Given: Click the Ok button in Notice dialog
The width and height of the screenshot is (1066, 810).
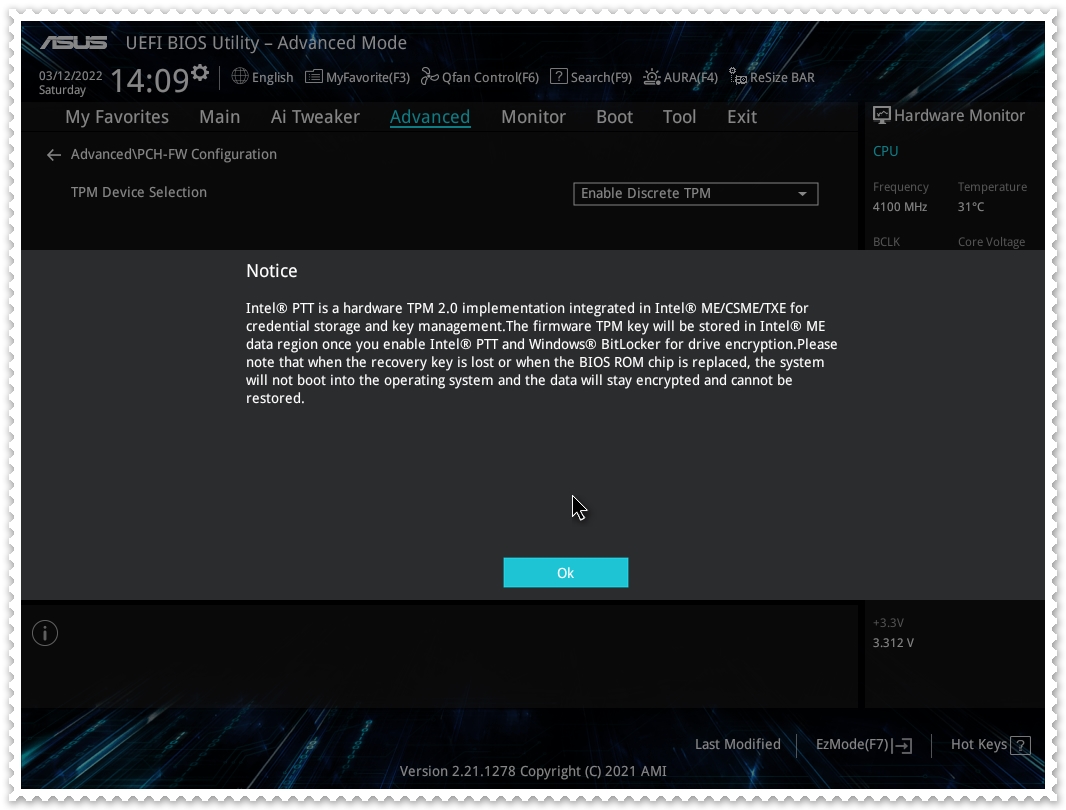Looking at the screenshot, I should pyautogui.click(x=566, y=573).
